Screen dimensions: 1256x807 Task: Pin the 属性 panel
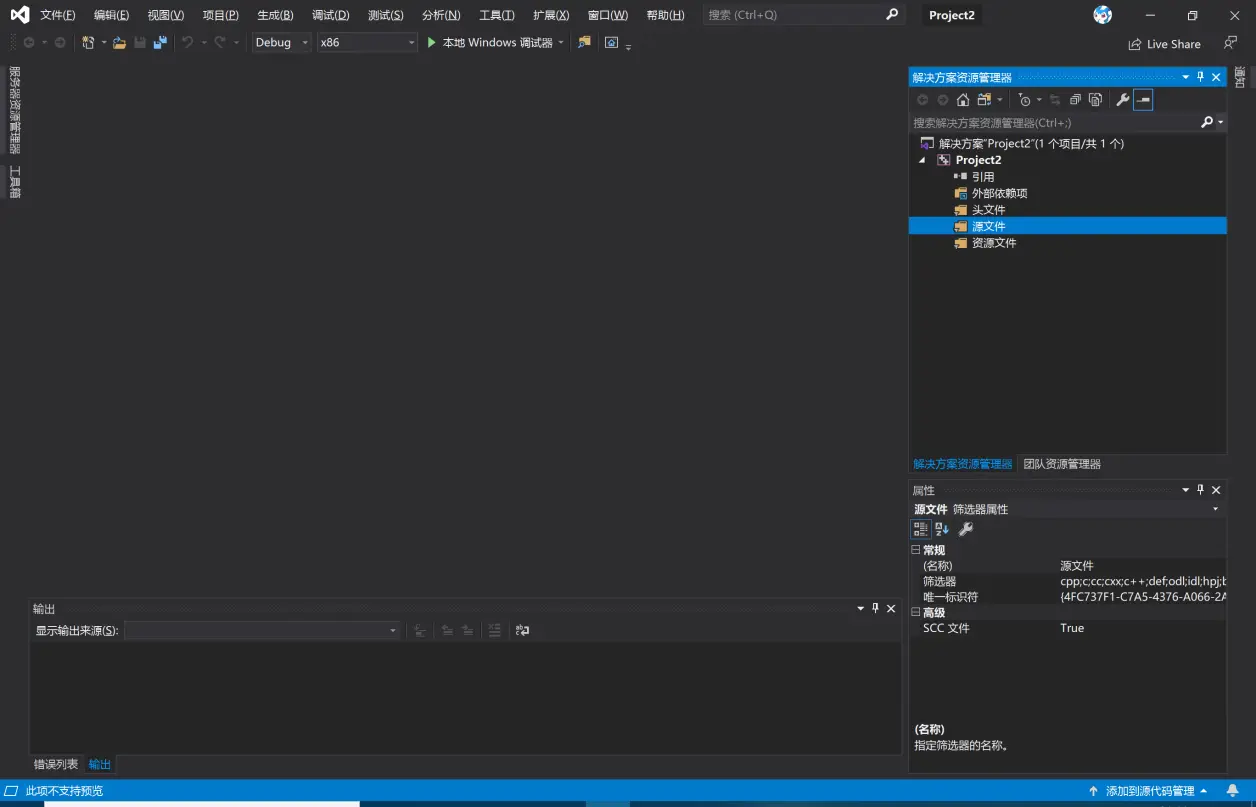(1201, 490)
